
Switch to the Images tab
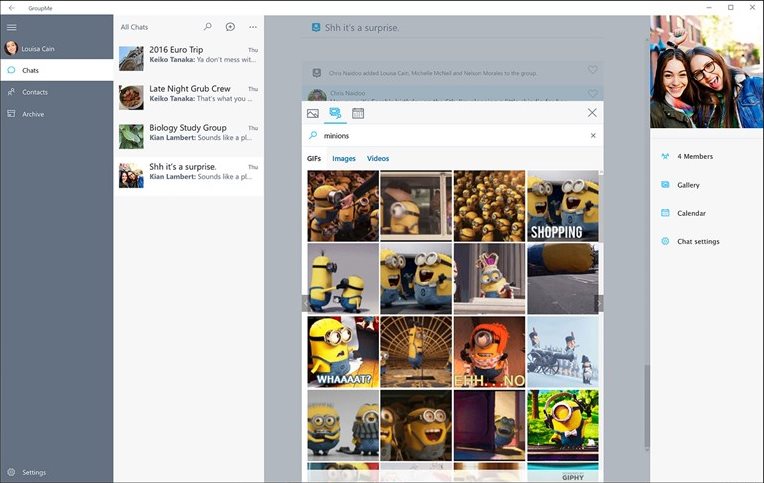click(x=344, y=158)
